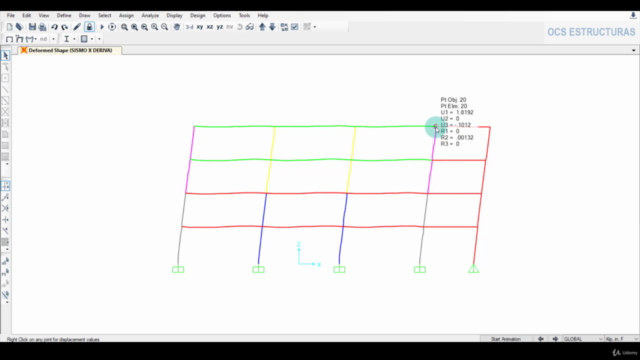Click the steel design I-beam icon
The image size is (640, 360).
(x=66, y=39)
